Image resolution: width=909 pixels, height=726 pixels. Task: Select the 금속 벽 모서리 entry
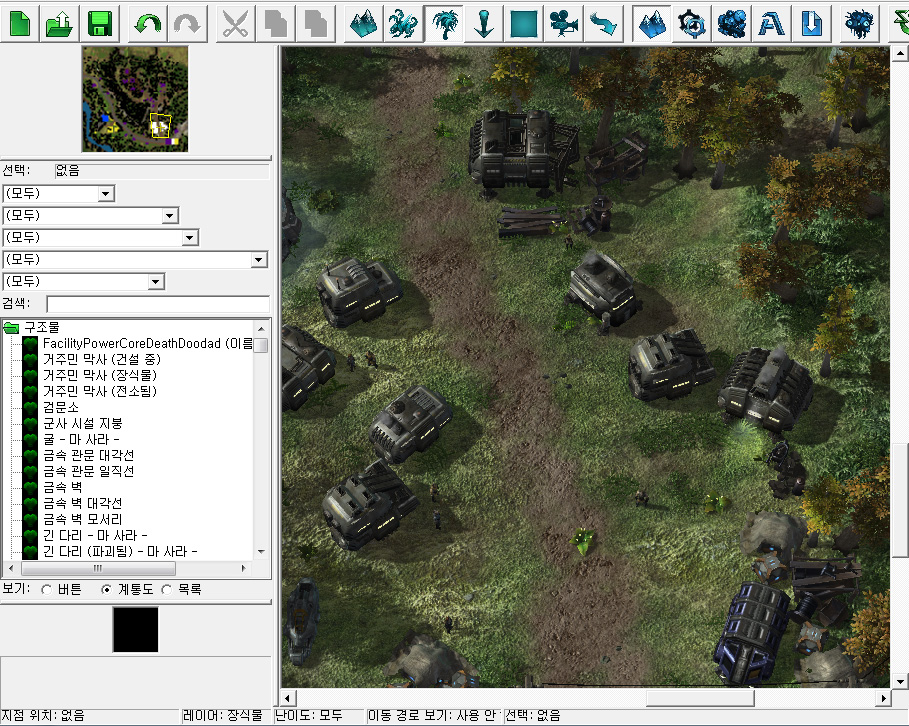click(82, 519)
